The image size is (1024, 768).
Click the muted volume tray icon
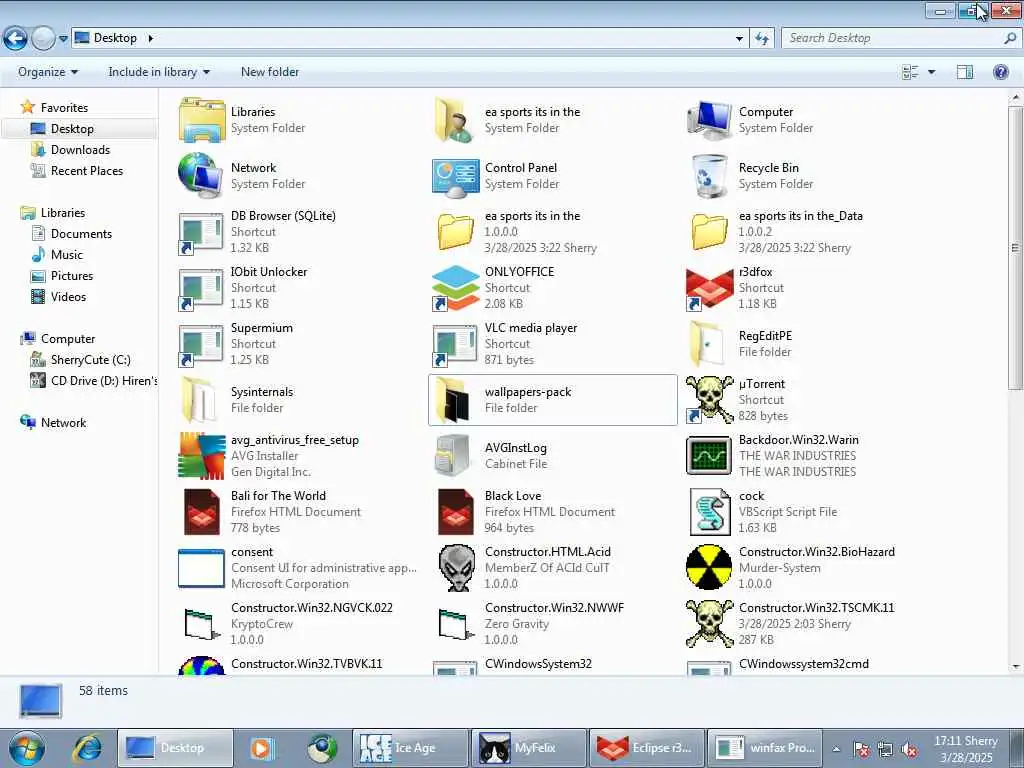[x=908, y=749]
